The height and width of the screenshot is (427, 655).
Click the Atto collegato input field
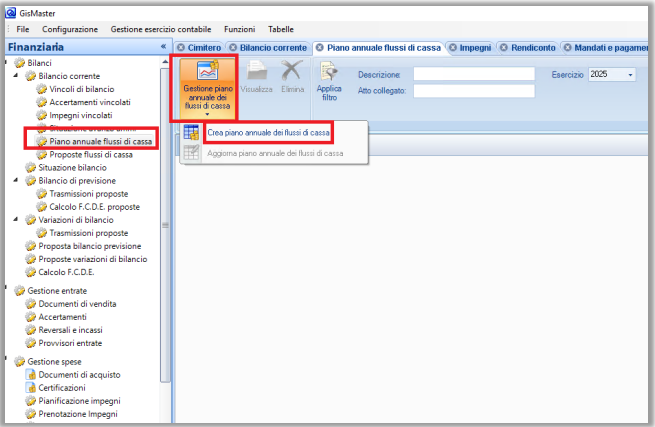click(x=474, y=91)
